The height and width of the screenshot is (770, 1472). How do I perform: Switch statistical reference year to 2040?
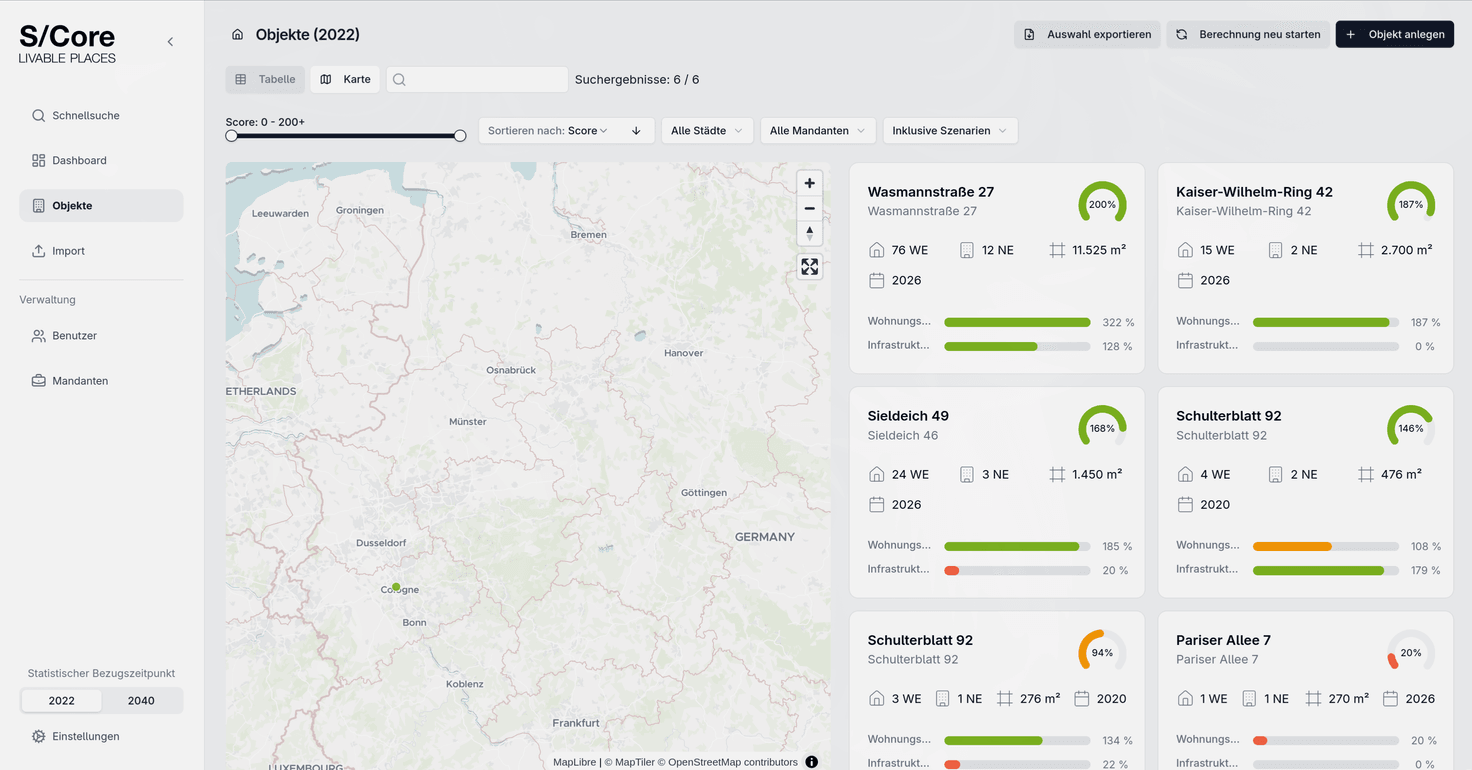point(141,700)
